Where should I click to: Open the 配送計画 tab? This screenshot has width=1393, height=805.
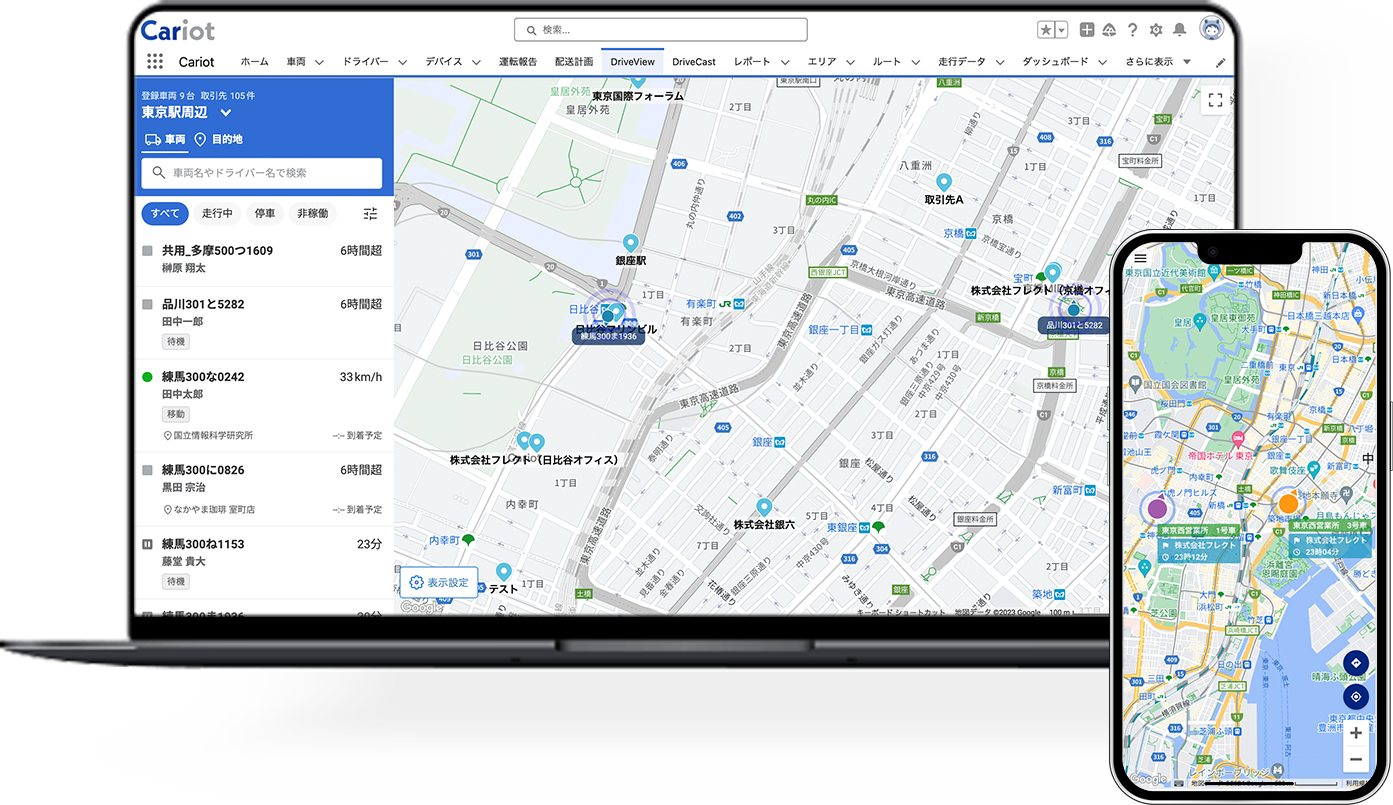point(574,62)
